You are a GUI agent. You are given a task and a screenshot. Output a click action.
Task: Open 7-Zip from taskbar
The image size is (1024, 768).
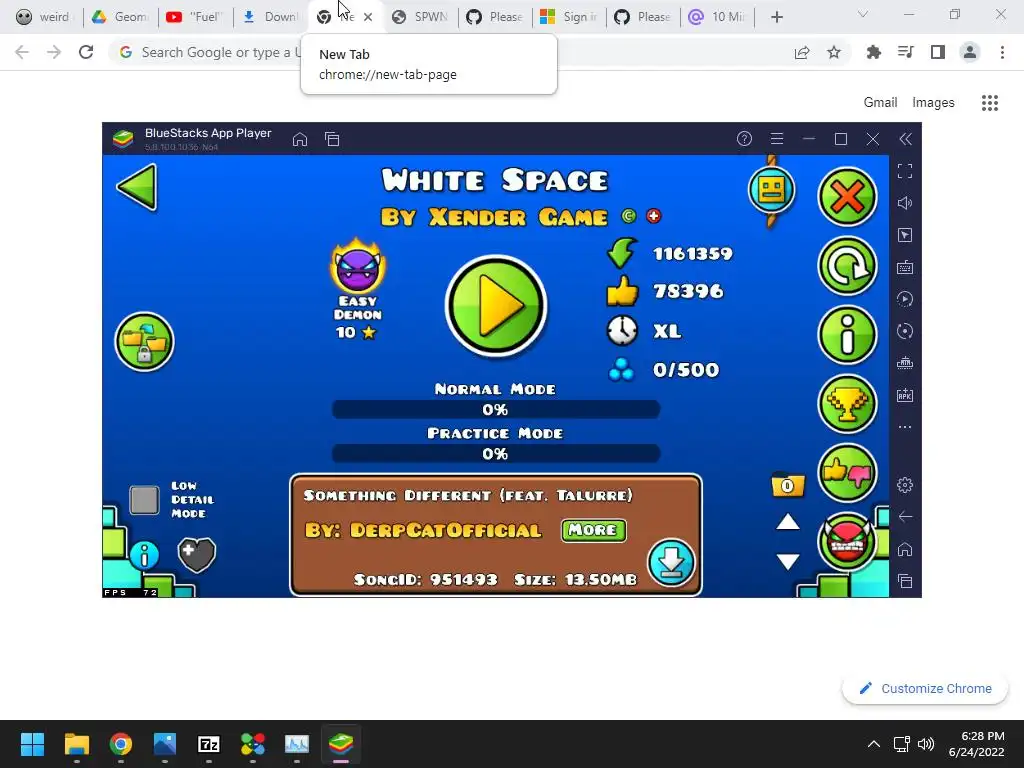(208, 743)
